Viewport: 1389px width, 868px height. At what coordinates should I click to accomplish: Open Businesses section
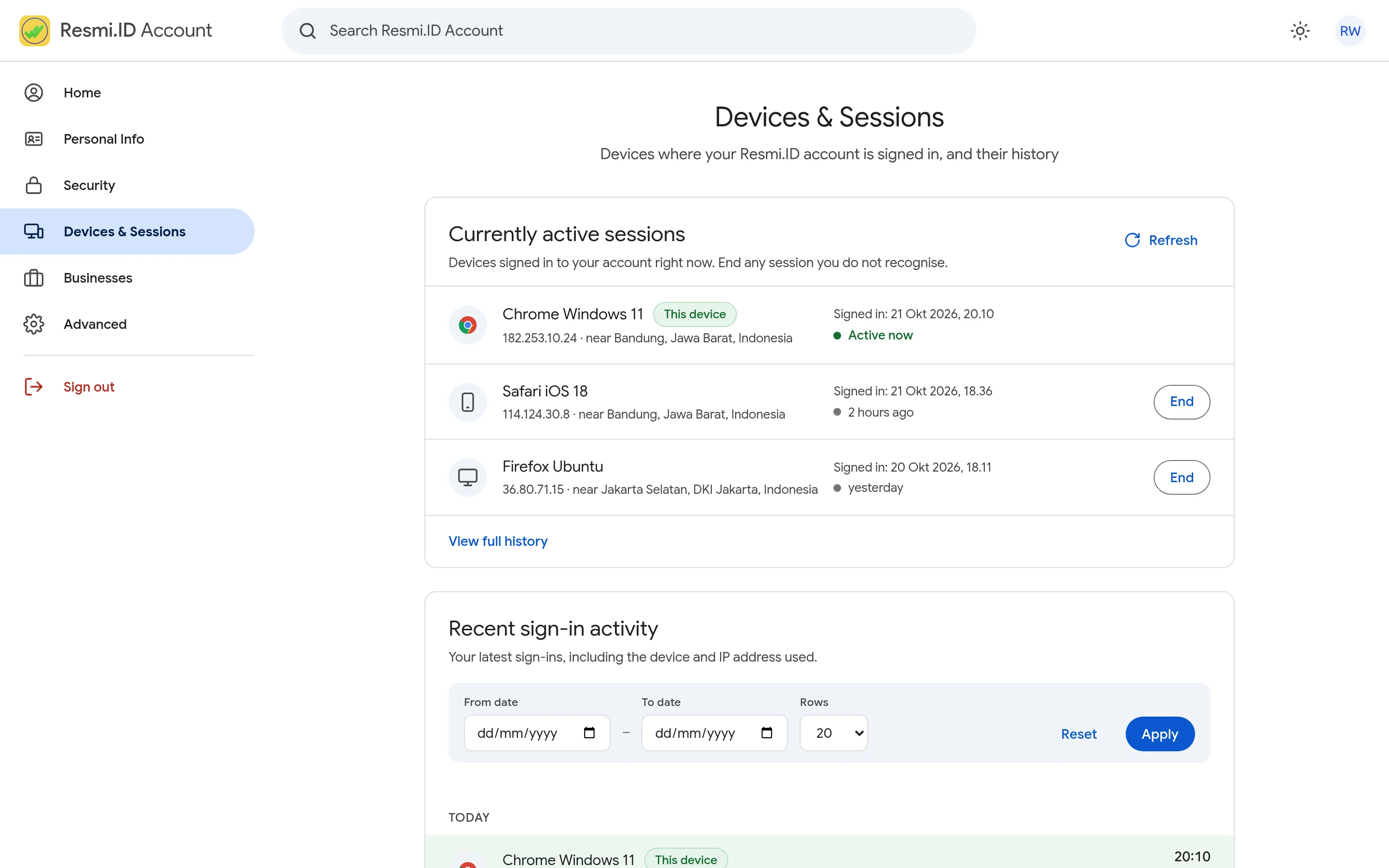[127, 278]
